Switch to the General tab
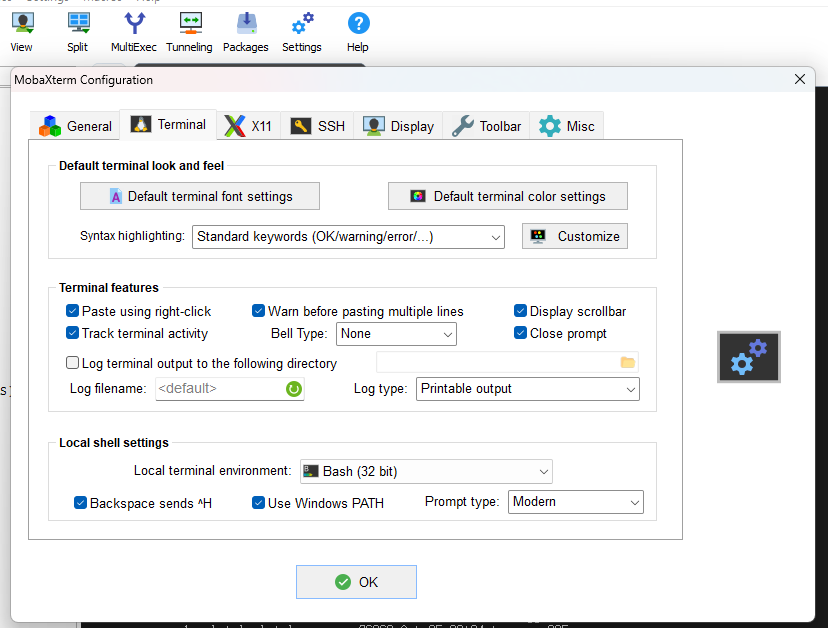828x628 pixels. (x=75, y=126)
